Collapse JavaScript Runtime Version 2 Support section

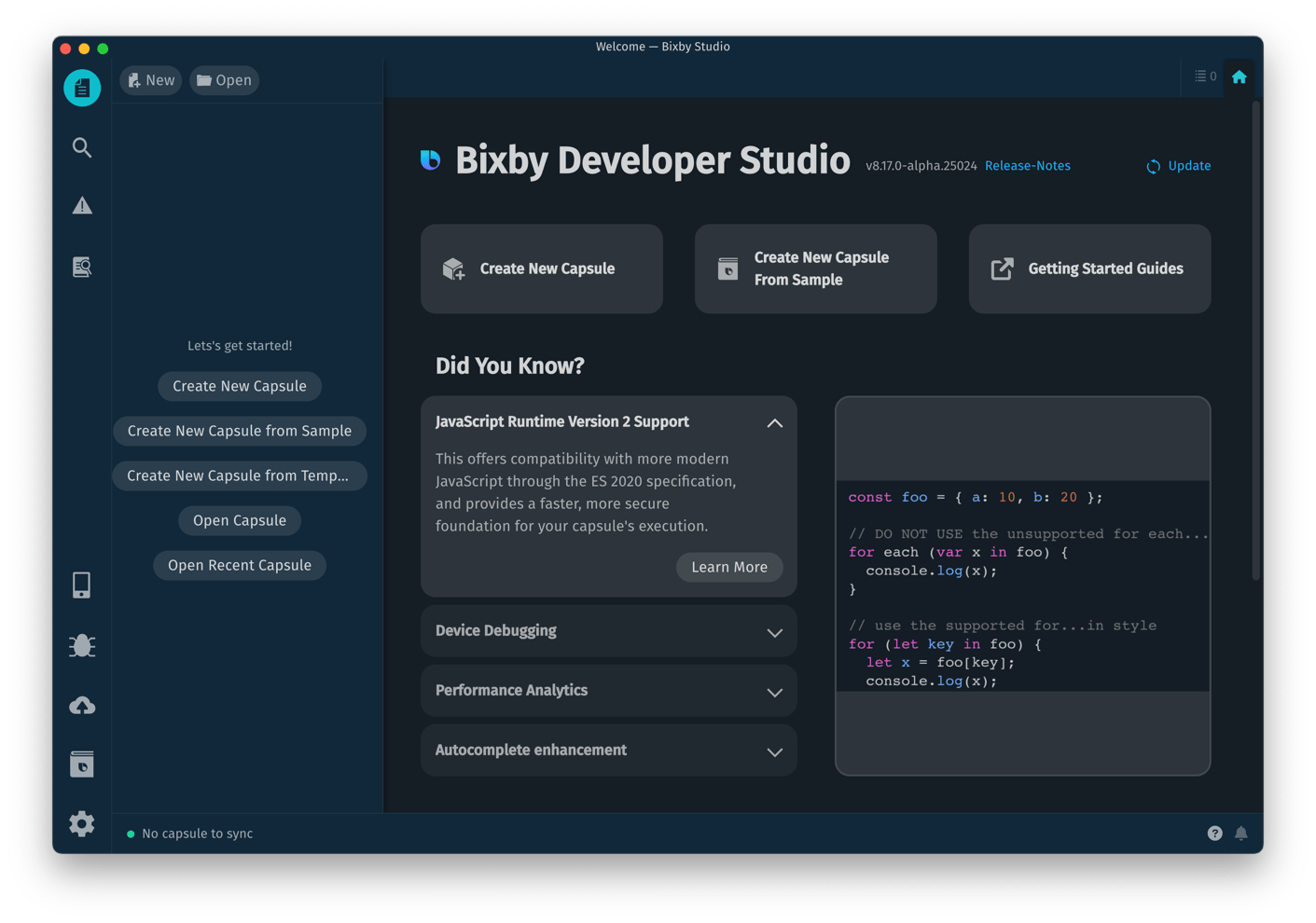pos(774,422)
